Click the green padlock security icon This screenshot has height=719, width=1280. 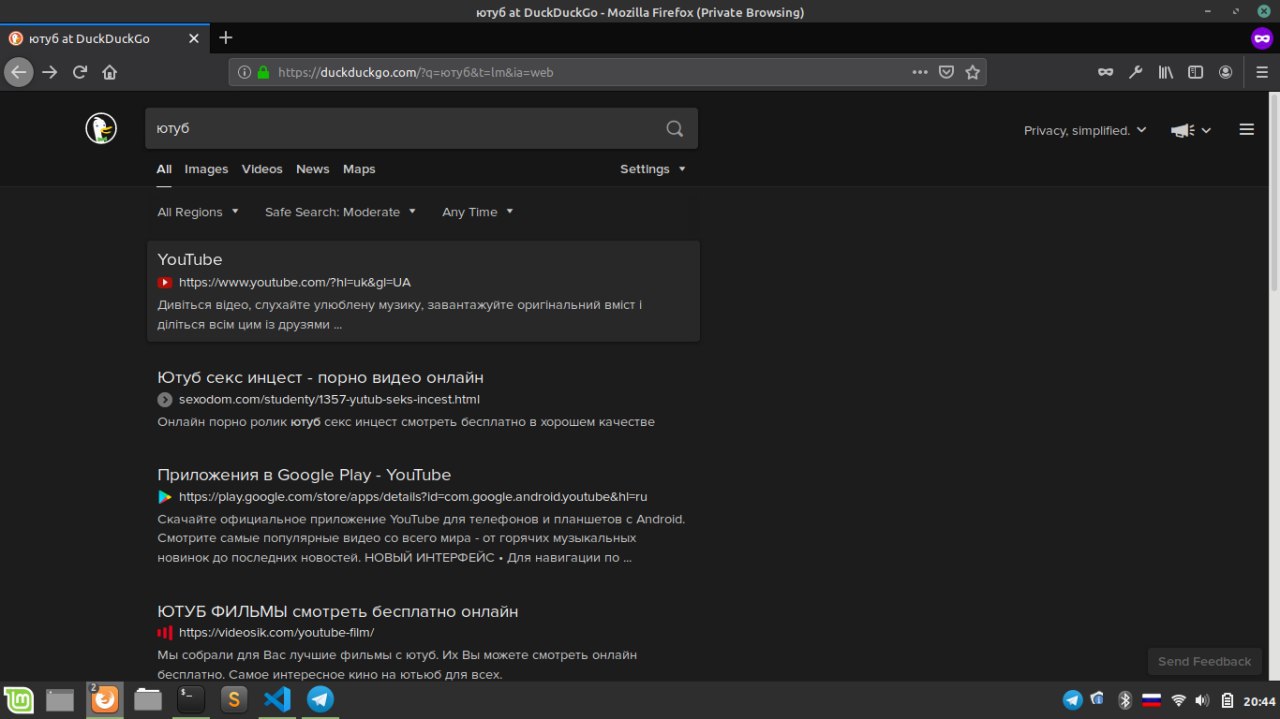tap(264, 72)
